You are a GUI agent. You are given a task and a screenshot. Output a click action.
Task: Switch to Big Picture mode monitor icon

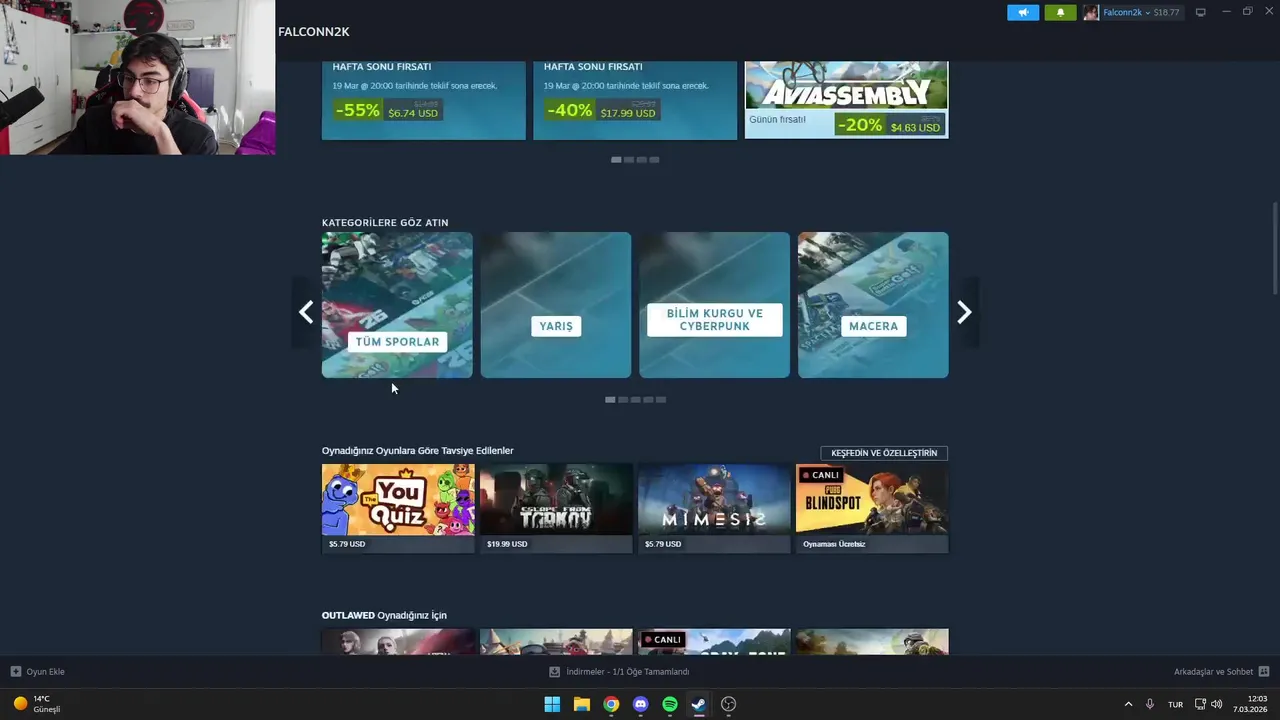click(x=1201, y=12)
